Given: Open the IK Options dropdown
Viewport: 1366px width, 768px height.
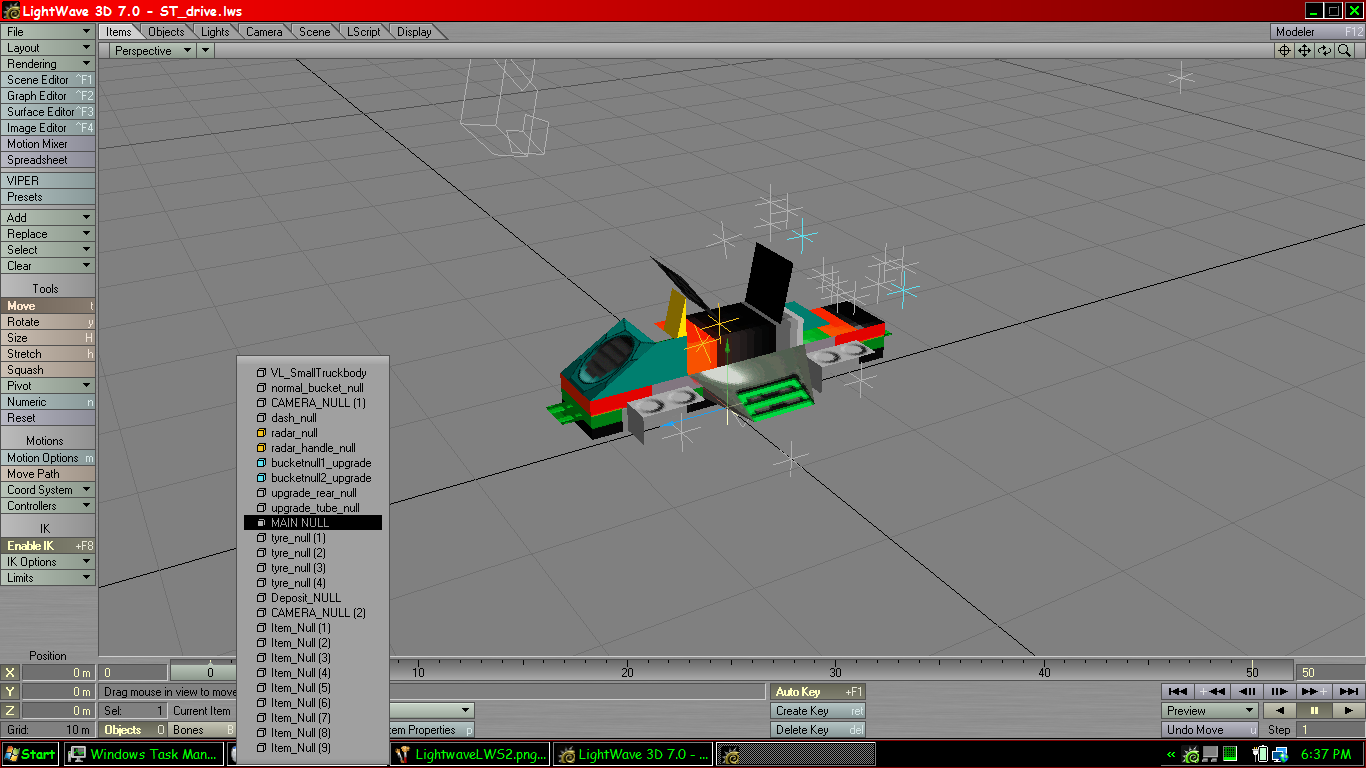Looking at the screenshot, I should point(48,562).
